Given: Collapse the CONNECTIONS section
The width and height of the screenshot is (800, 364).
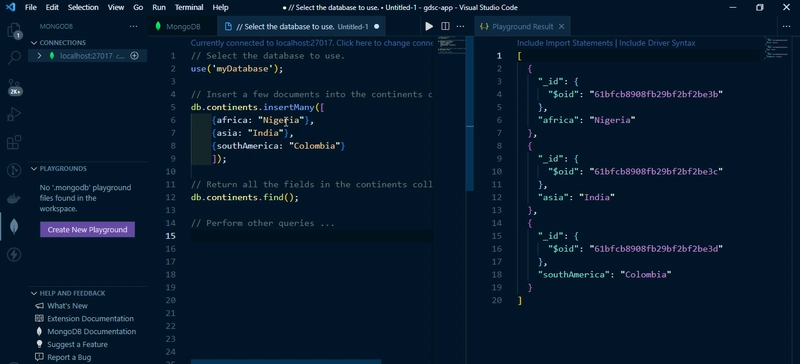Looking at the screenshot, I should tap(34, 43).
